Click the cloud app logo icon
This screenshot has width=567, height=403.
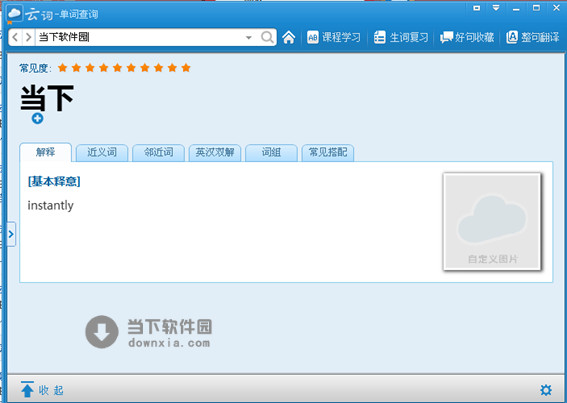(14, 13)
